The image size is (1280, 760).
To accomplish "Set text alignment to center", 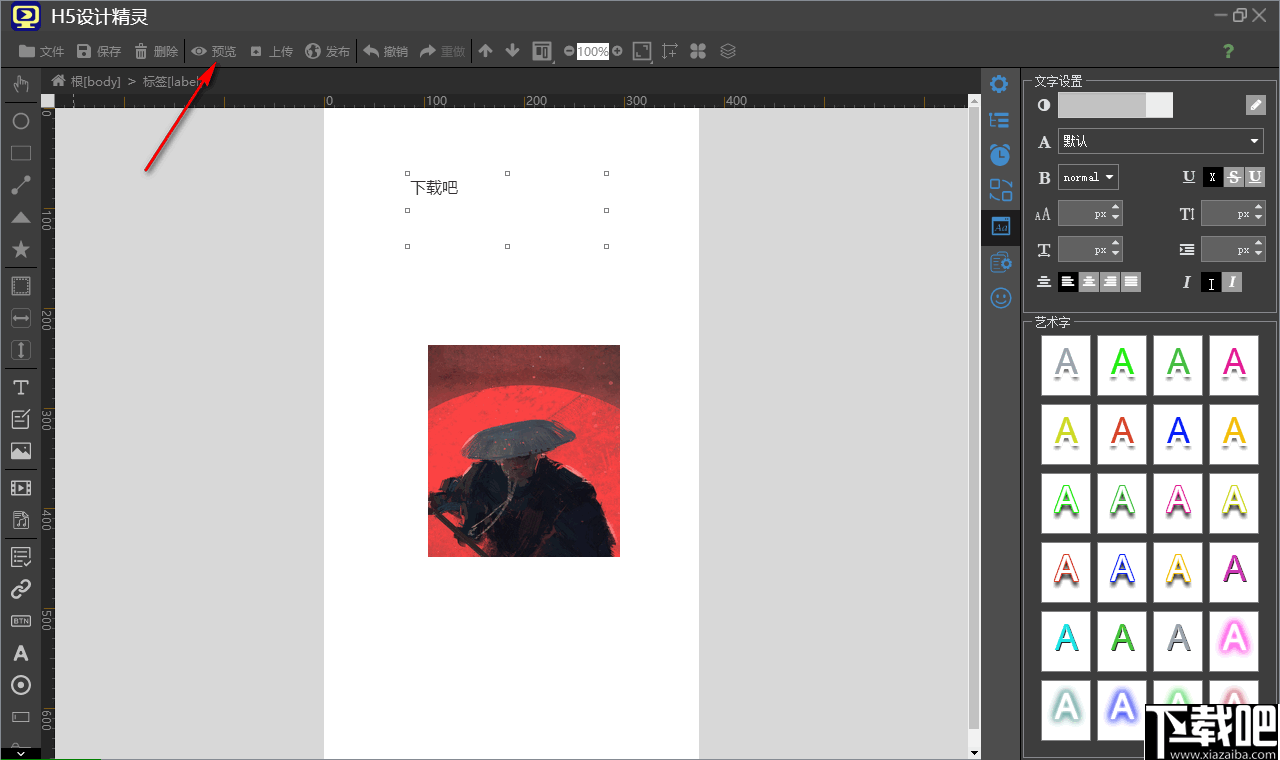I will (x=1089, y=282).
